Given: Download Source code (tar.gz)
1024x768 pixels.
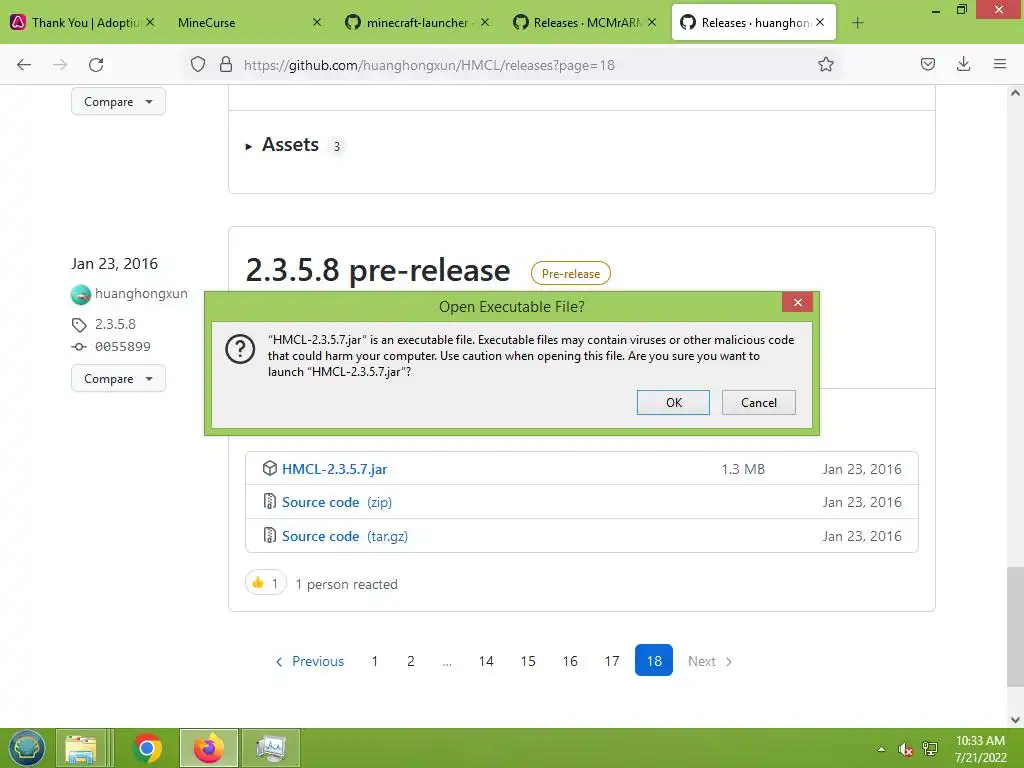Looking at the screenshot, I should click(345, 536).
